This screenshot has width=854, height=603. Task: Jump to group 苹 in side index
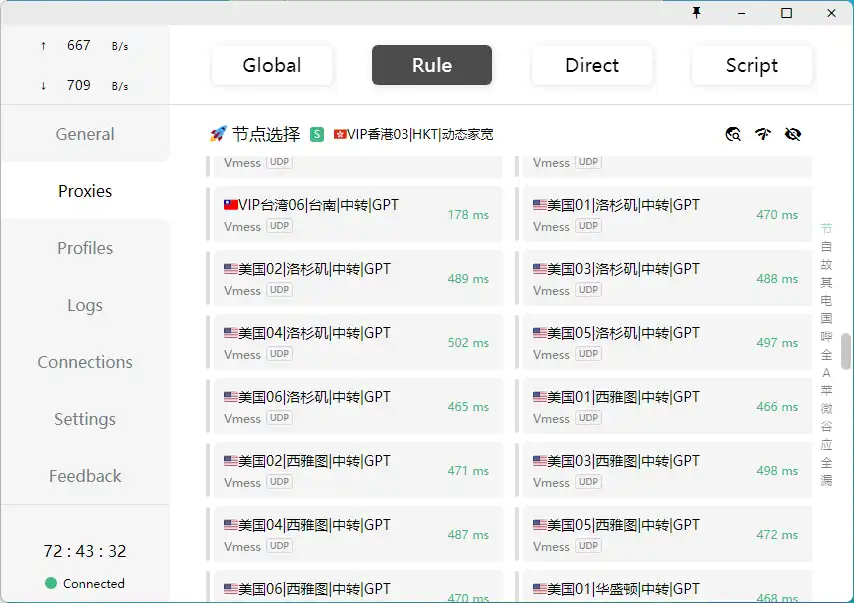point(826,390)
